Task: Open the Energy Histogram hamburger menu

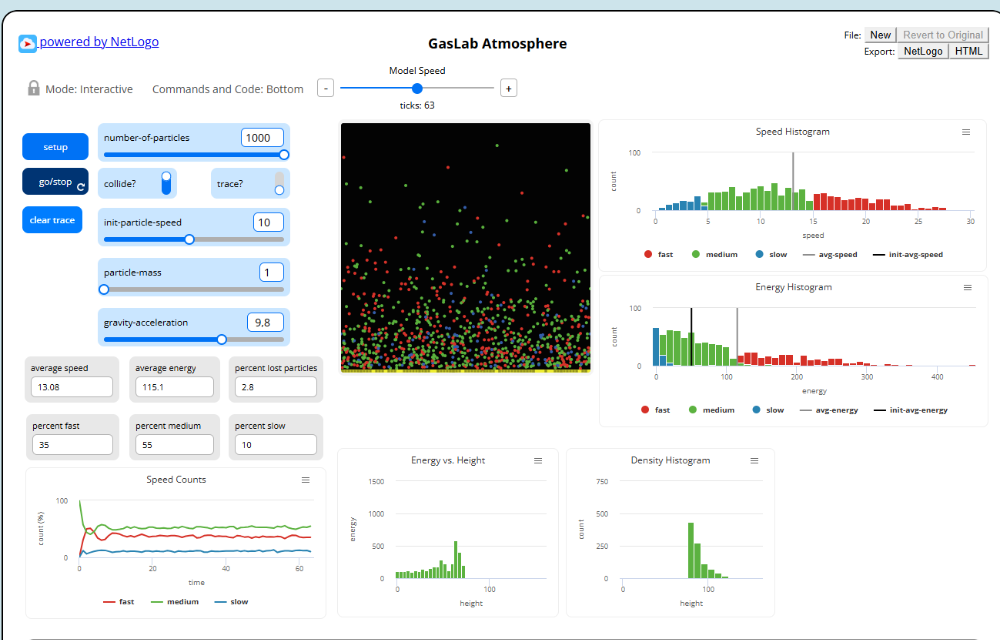Action: 966,287
